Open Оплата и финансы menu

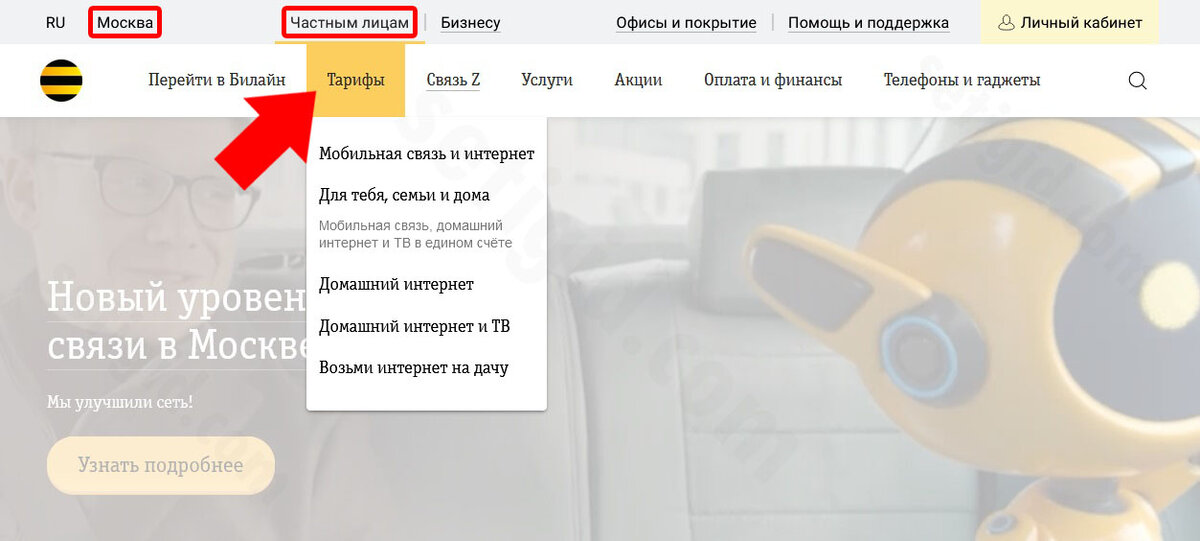point(773,80)
